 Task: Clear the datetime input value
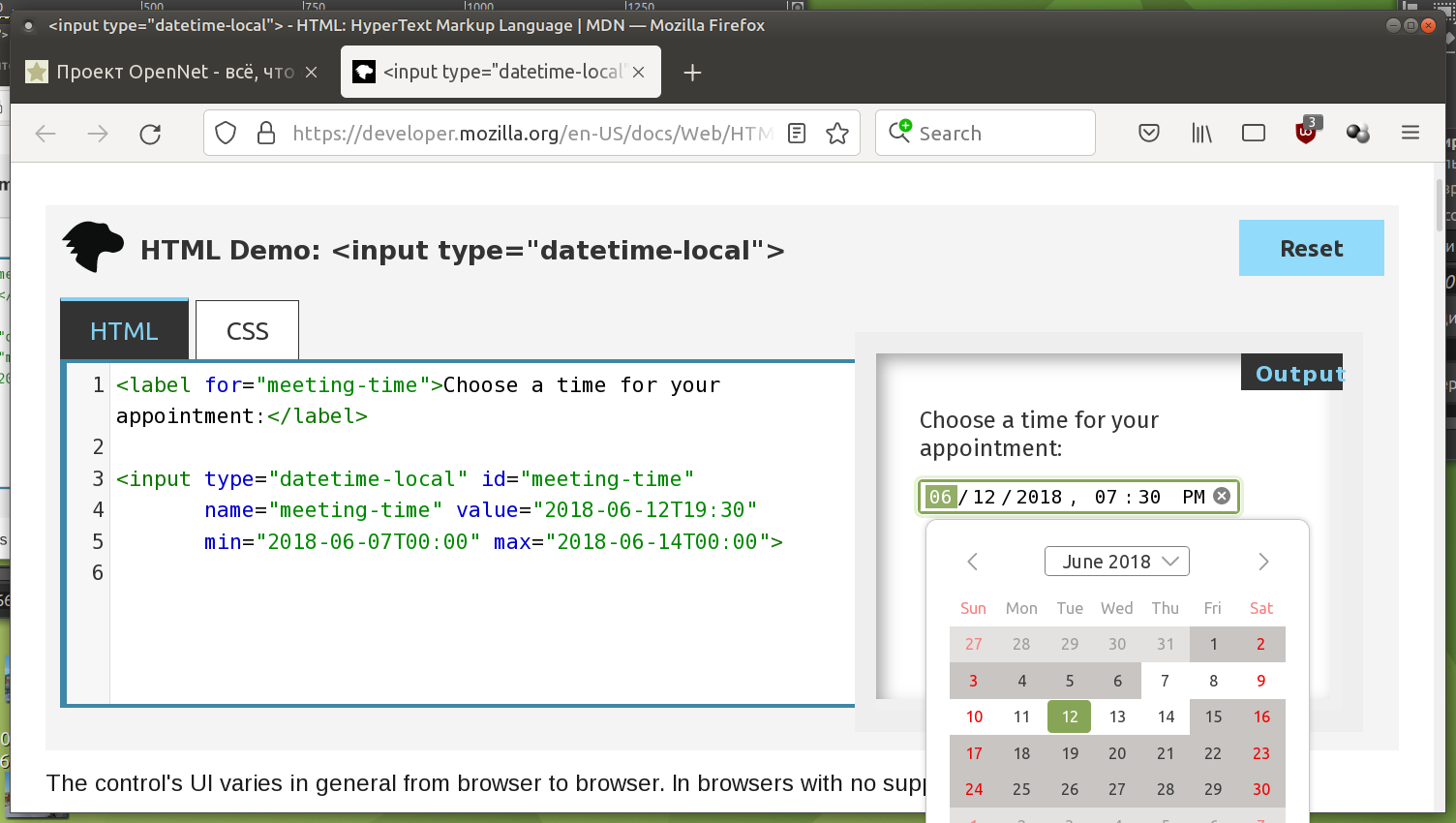(1222, 496)
